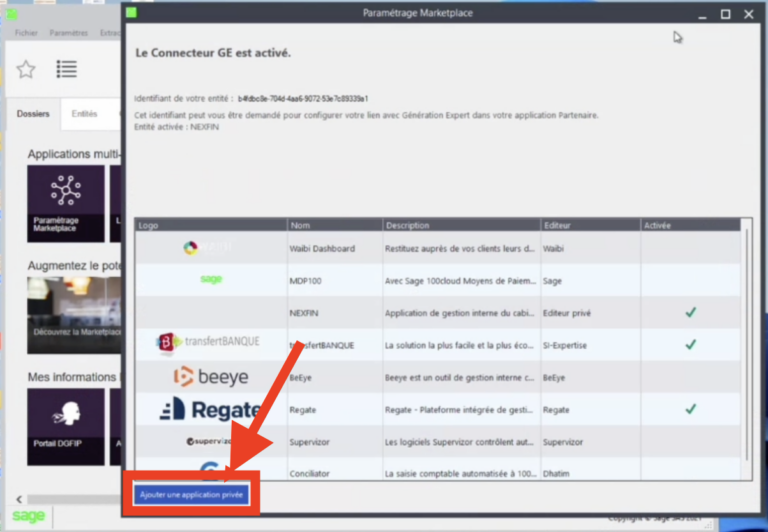Viewport: 768px width, 532px height.
Task: Select the Regate logo
Action: [x=211, y=409]
